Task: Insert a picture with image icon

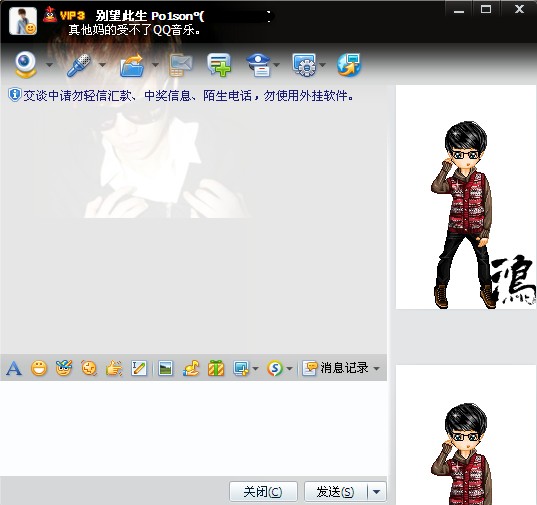Action: tap(166, 368)
